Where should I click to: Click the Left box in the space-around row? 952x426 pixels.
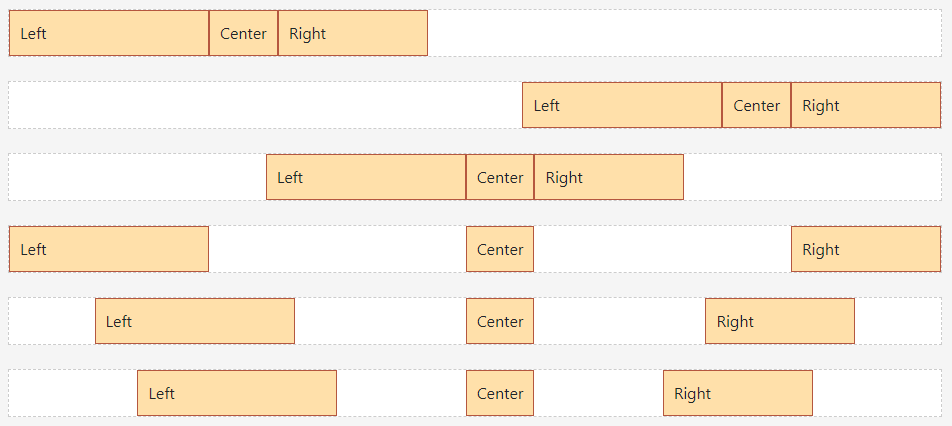195,321
